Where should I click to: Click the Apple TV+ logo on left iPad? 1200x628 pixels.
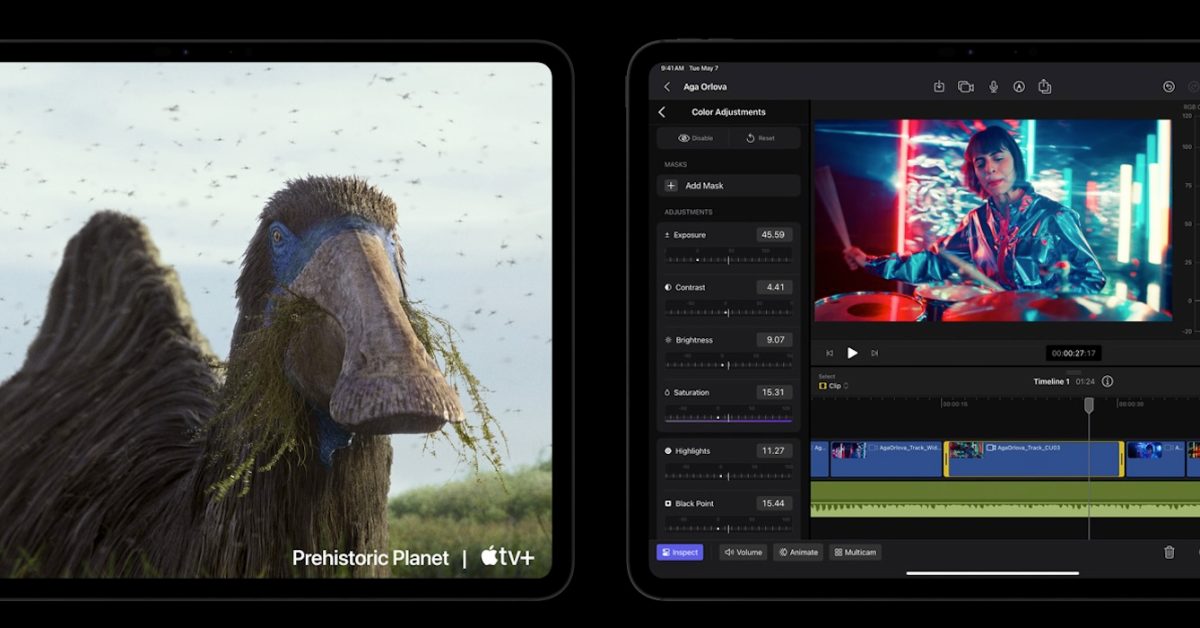[507, 557]
